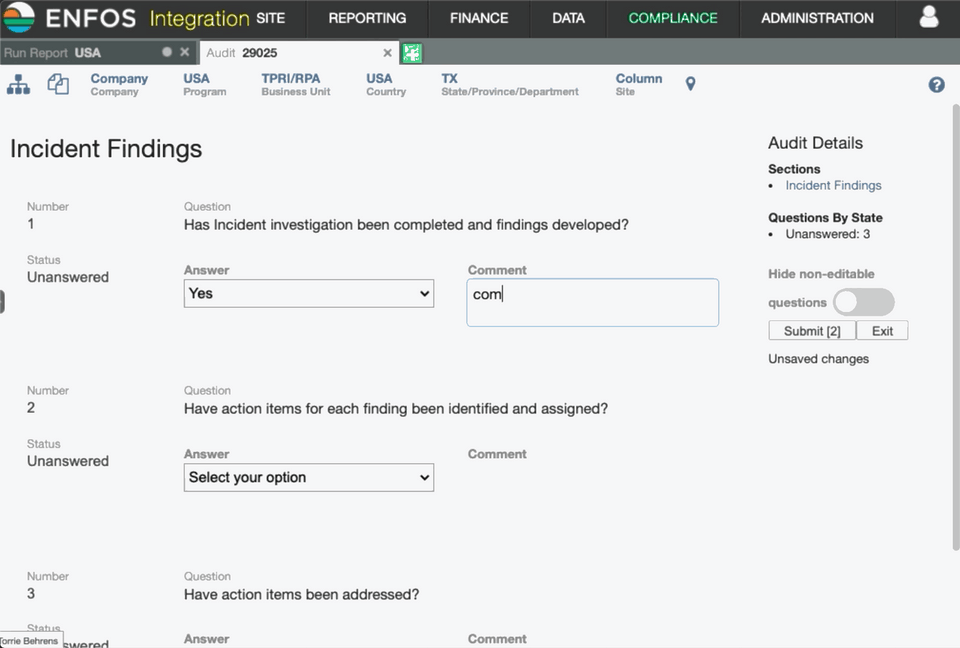960x648 pixels.
Task: Click the map location pin icon
Action: click(690, 84)
